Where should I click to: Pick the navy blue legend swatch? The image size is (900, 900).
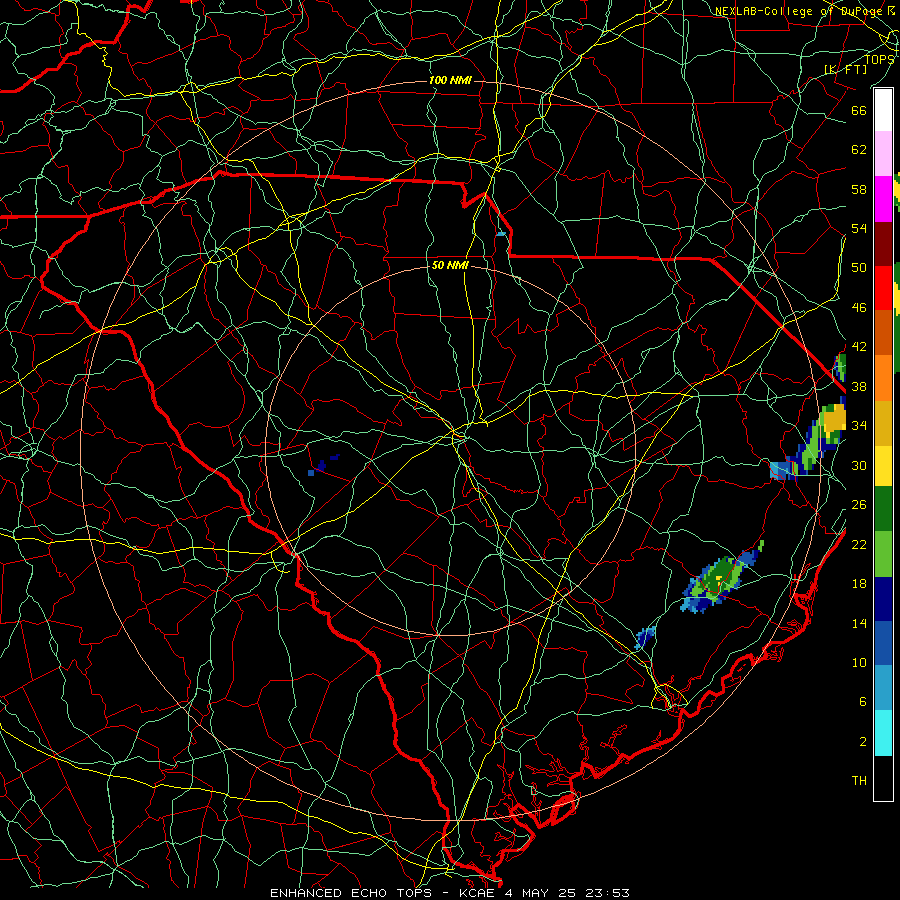883,599
